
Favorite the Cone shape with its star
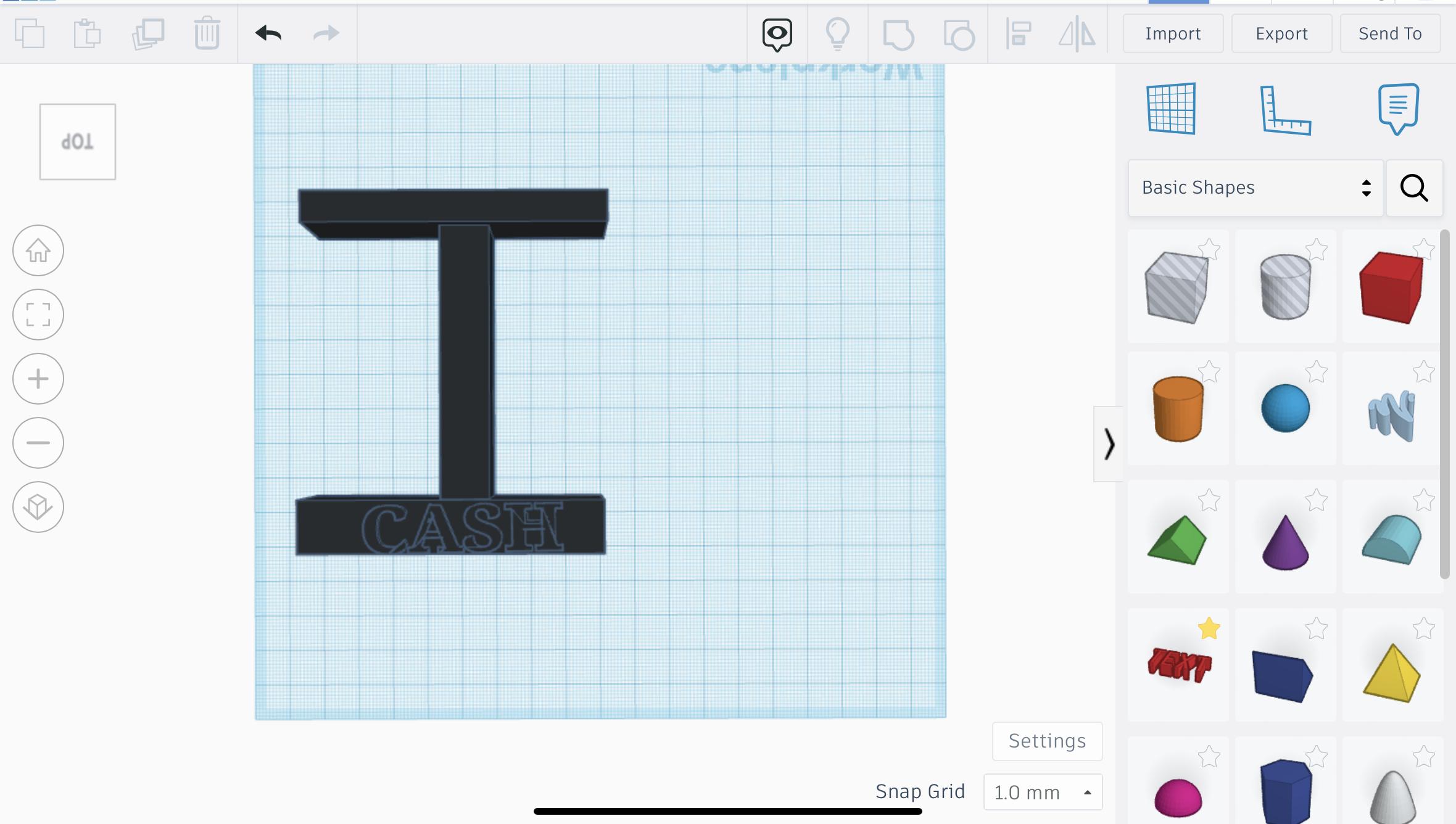(x=1317, y=500)
